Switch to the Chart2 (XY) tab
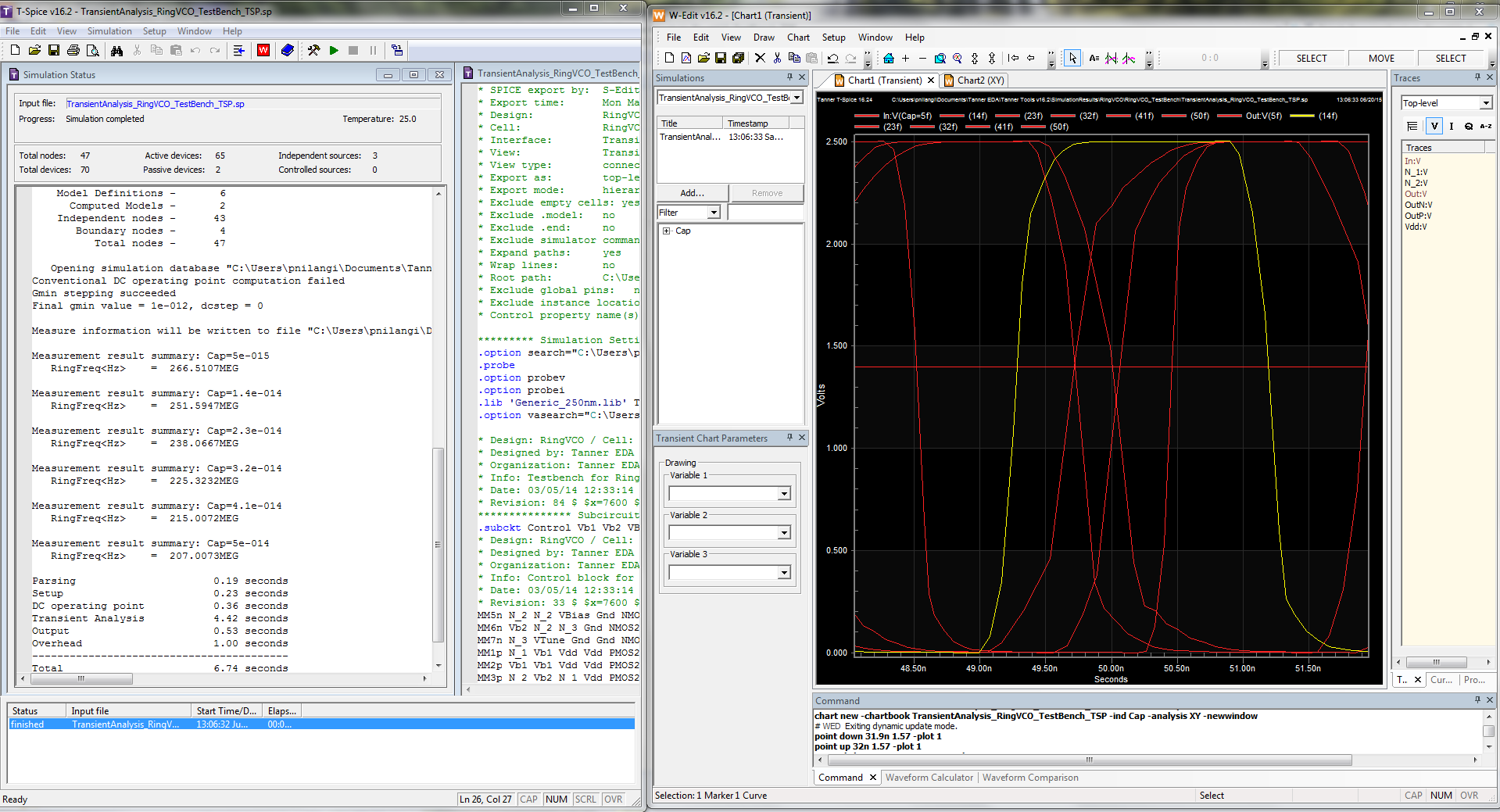 pyautogui.click(x=974, y=80)
